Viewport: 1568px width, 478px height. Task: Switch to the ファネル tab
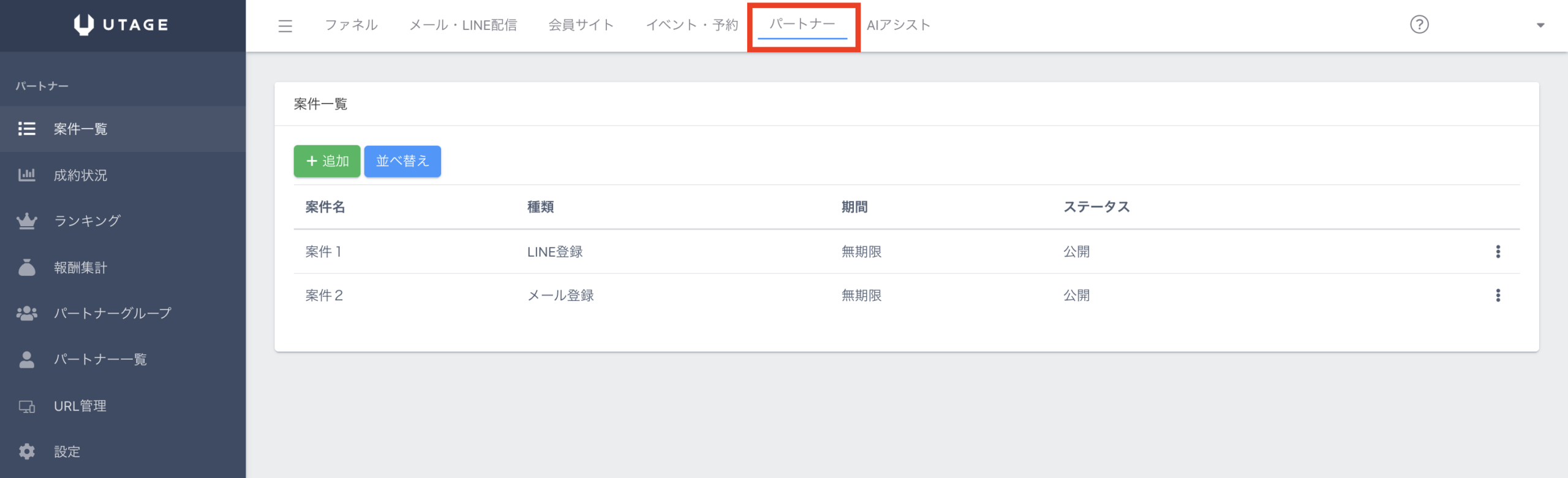point(351,25)
